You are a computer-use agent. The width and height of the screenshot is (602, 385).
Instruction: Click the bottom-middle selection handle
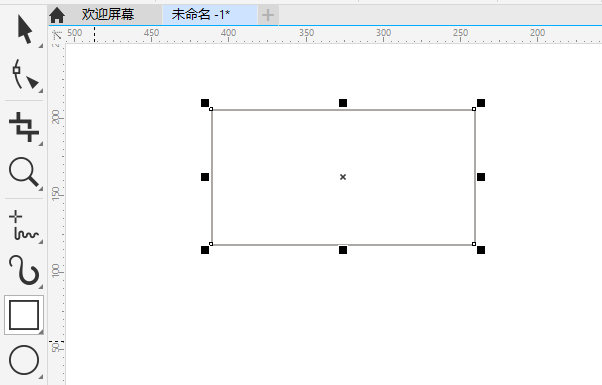[343, 250]
